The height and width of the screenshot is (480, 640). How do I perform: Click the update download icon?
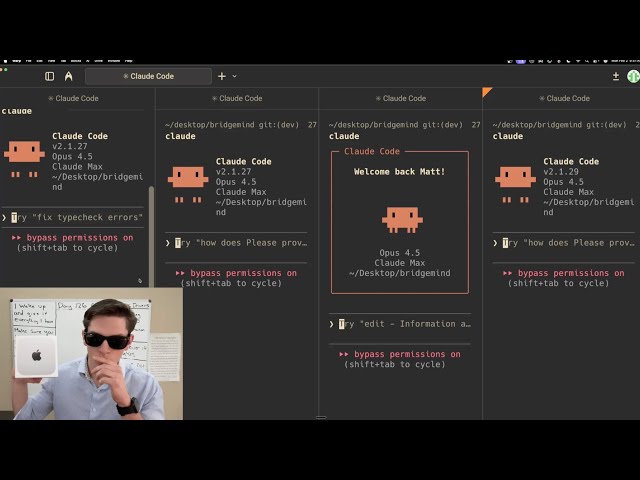616,76
